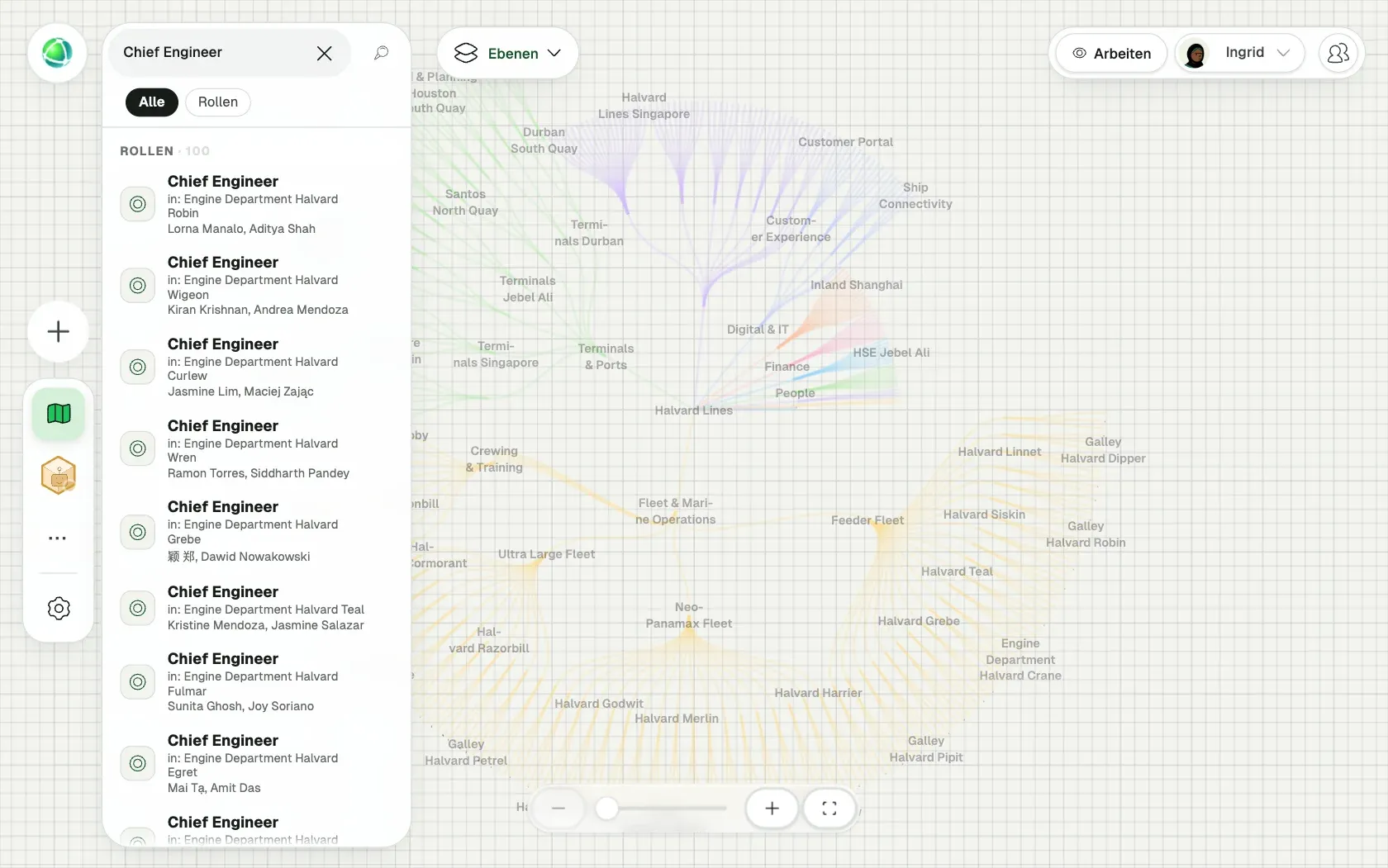This screenshot has width=1388, height=868.
Task: Click the Ultra Large Fleet map label
Action: [x=546, y=554]
